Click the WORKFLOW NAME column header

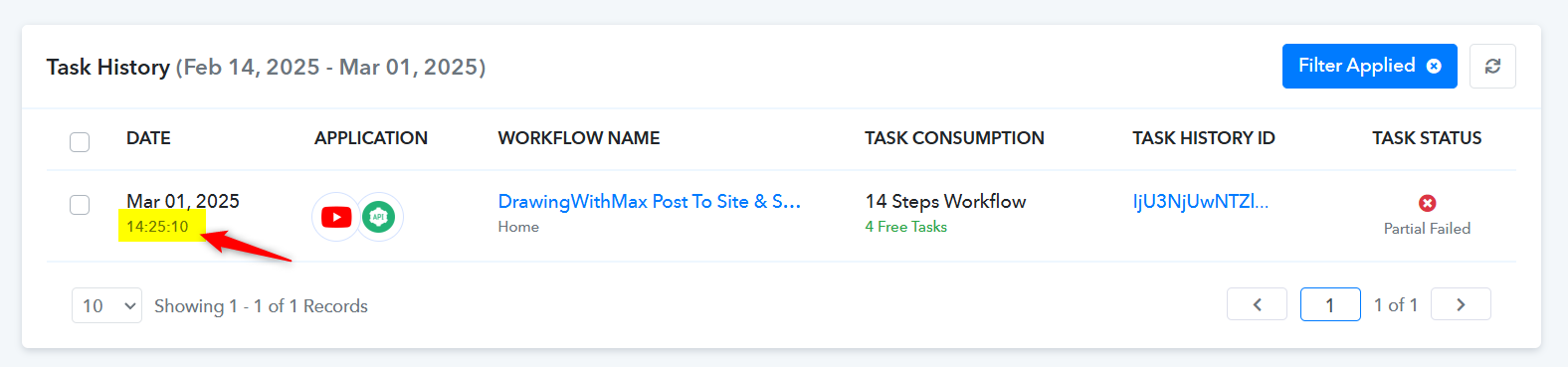pos(579,138)
